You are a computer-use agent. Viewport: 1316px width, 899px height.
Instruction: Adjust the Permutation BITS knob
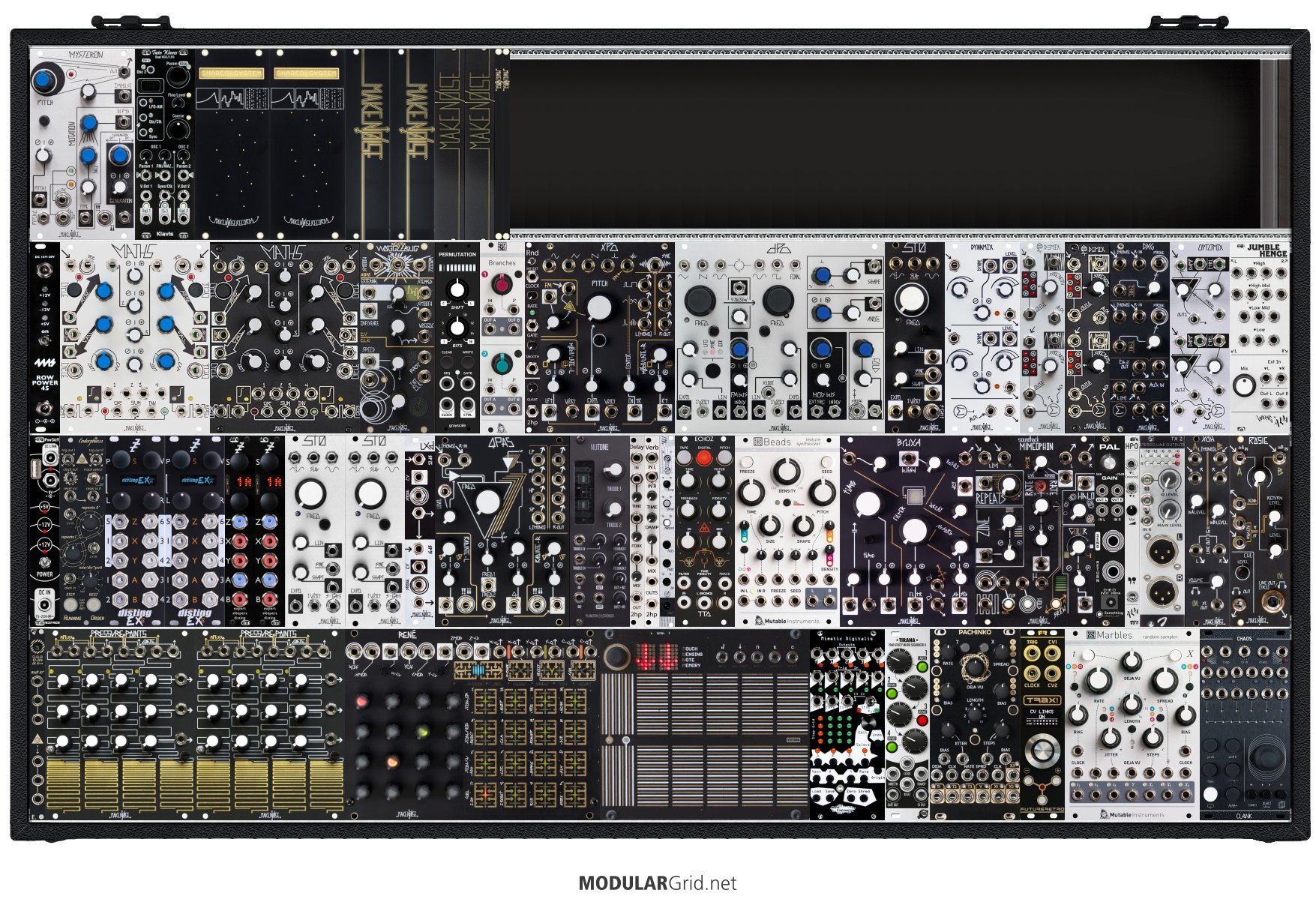[x=457, y=328]
